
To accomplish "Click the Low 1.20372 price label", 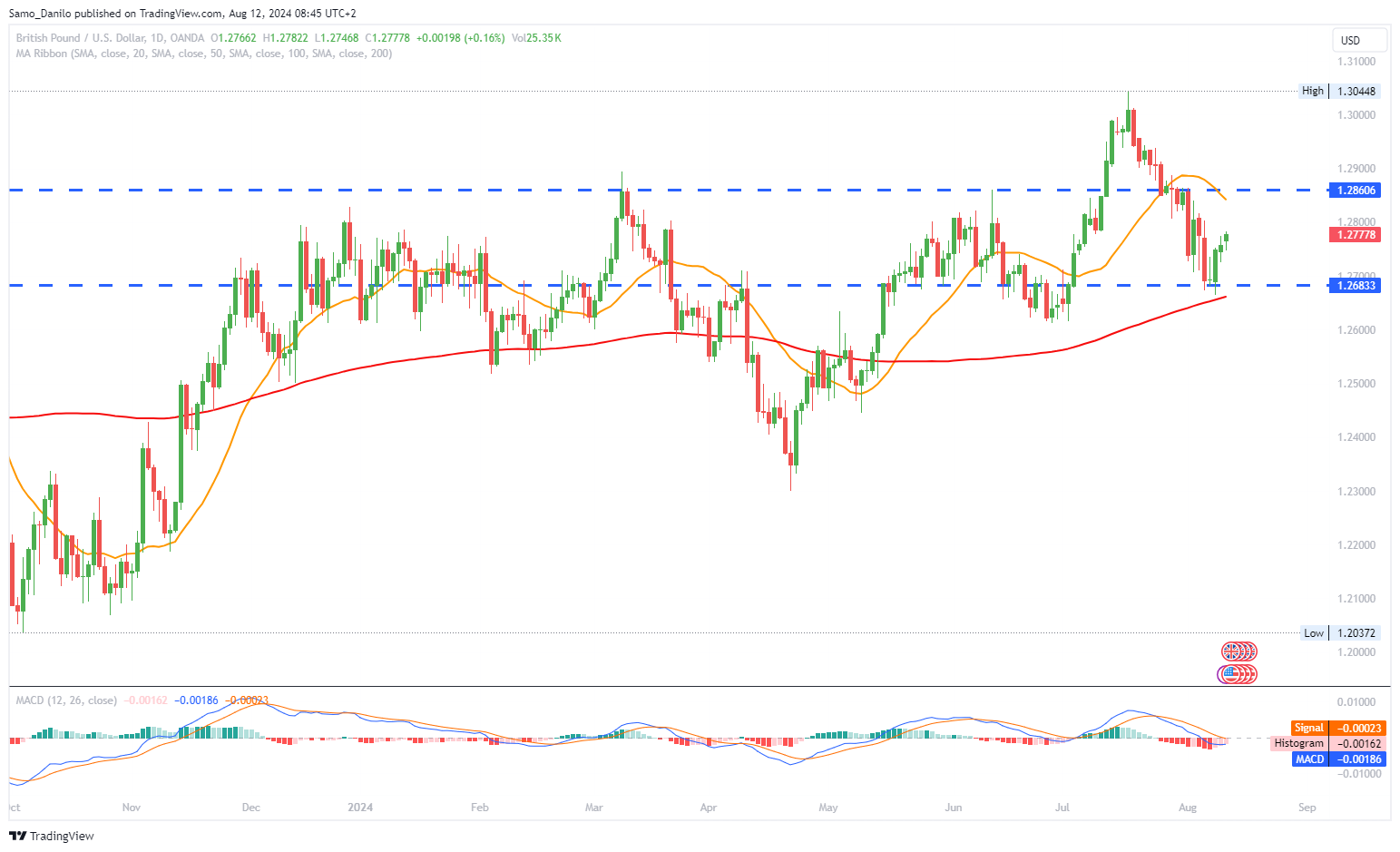I will [x=1339, y=633].
